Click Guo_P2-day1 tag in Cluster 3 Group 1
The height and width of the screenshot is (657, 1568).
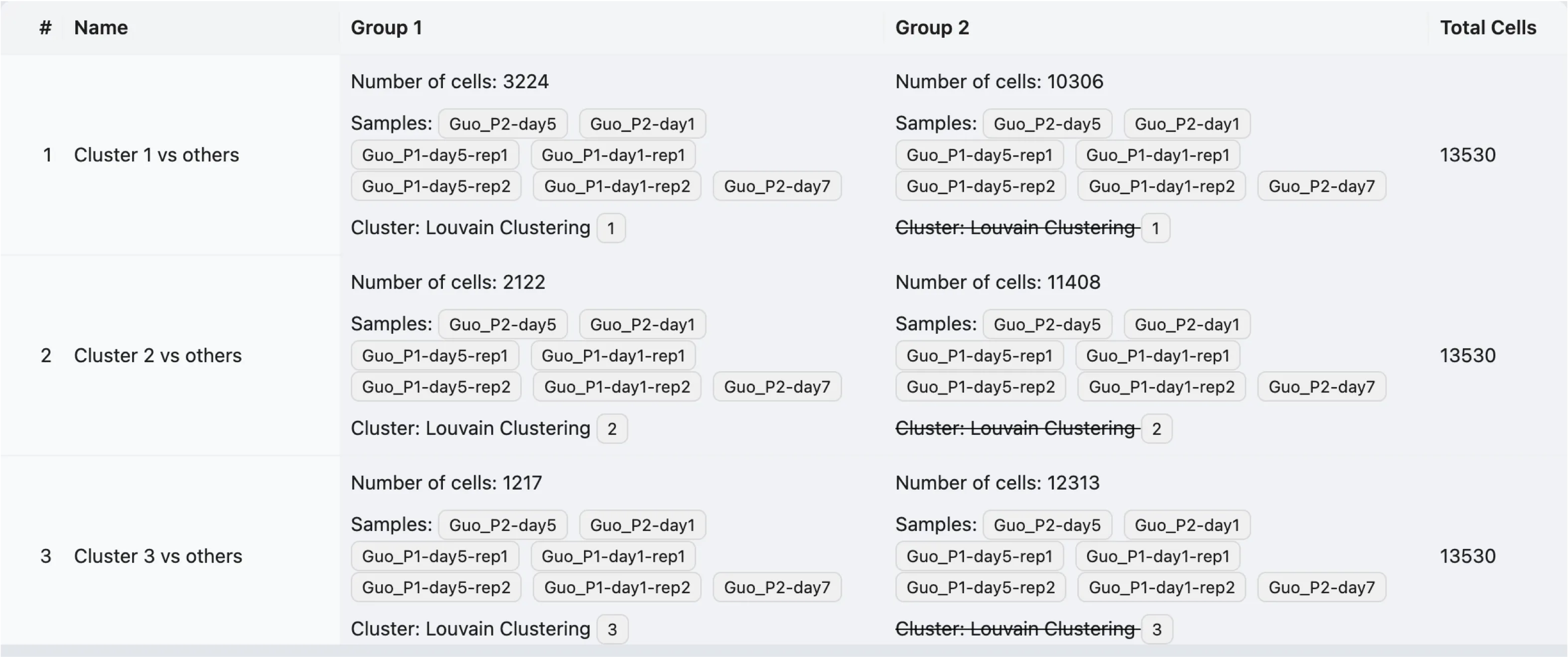click(642, 526)
